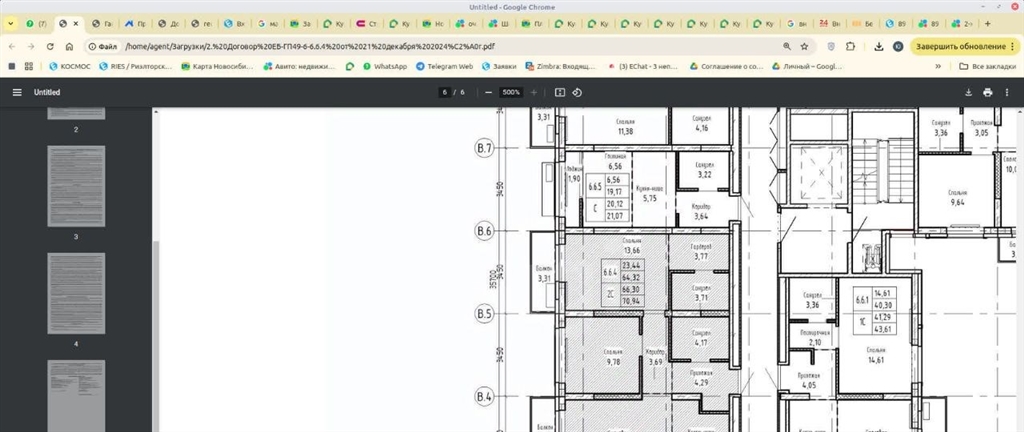This screenshot has width=1024, height=432.
Task: Switch to the Google мо tab
Action: coord(268,23)
